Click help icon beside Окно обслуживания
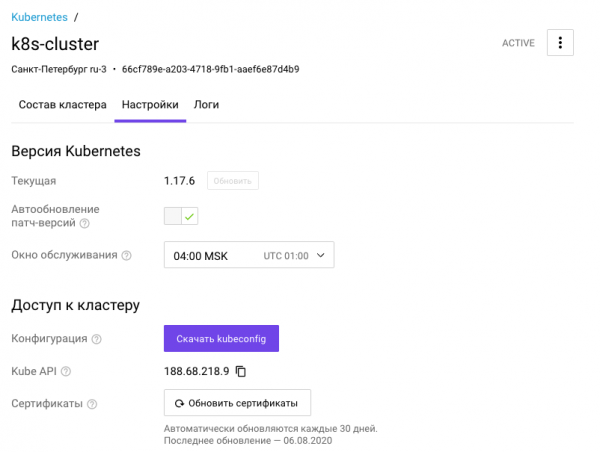Screen dimensions: 600x452 (x=126, y=256)
